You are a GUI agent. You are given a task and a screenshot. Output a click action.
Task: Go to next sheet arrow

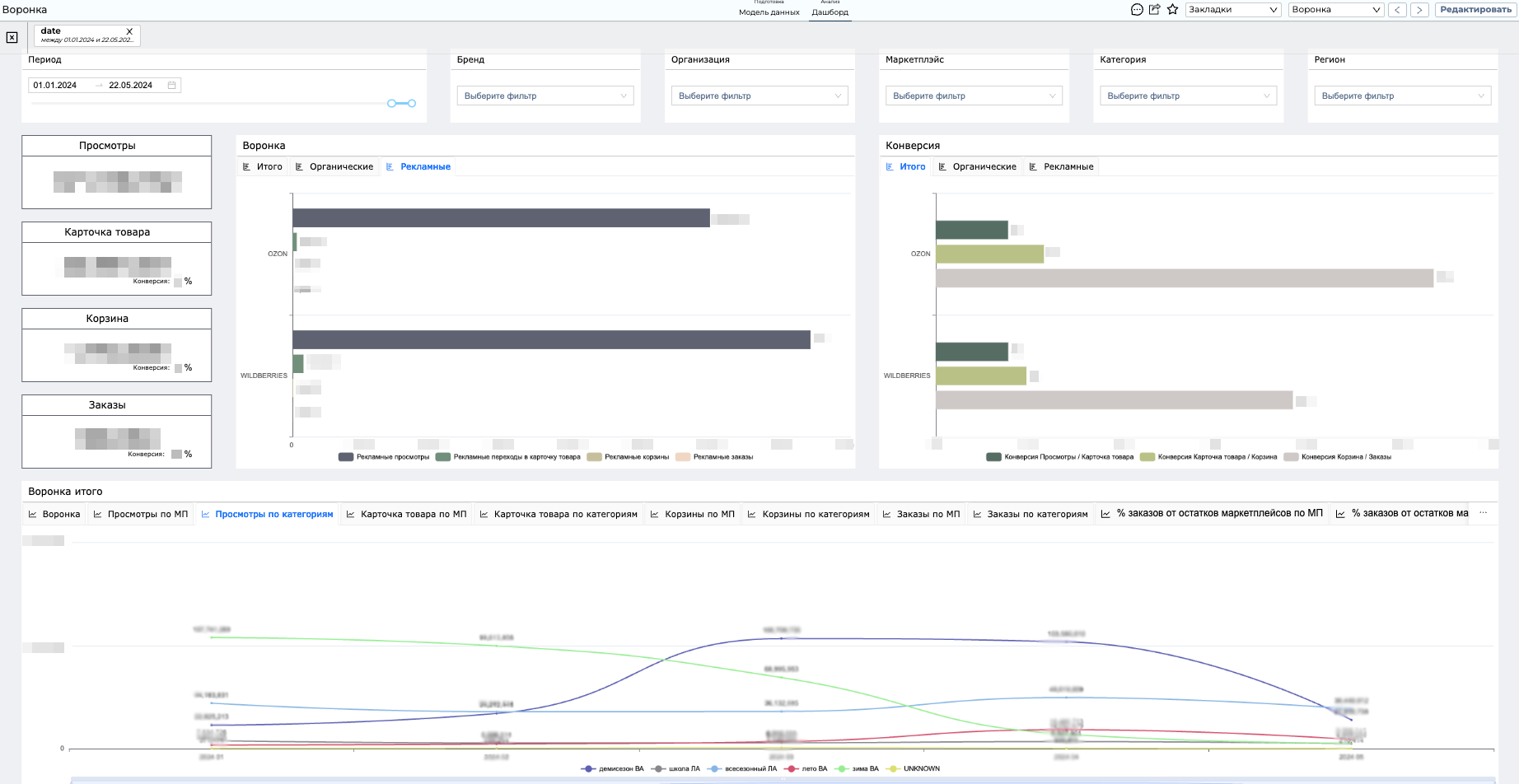click(1419, 10)
